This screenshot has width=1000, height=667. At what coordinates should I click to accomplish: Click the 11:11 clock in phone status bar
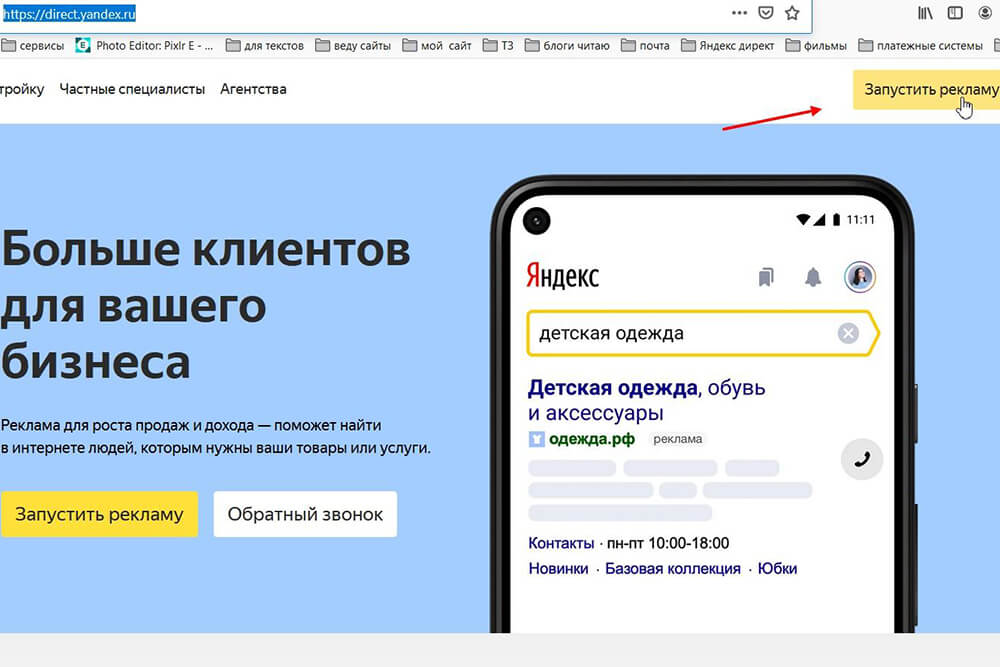pos(861,220)
